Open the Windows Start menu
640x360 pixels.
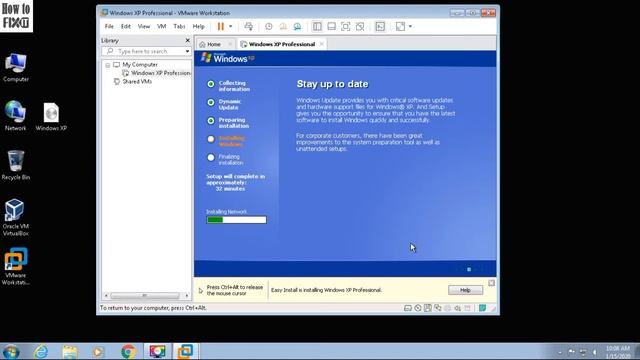[11, 352]
